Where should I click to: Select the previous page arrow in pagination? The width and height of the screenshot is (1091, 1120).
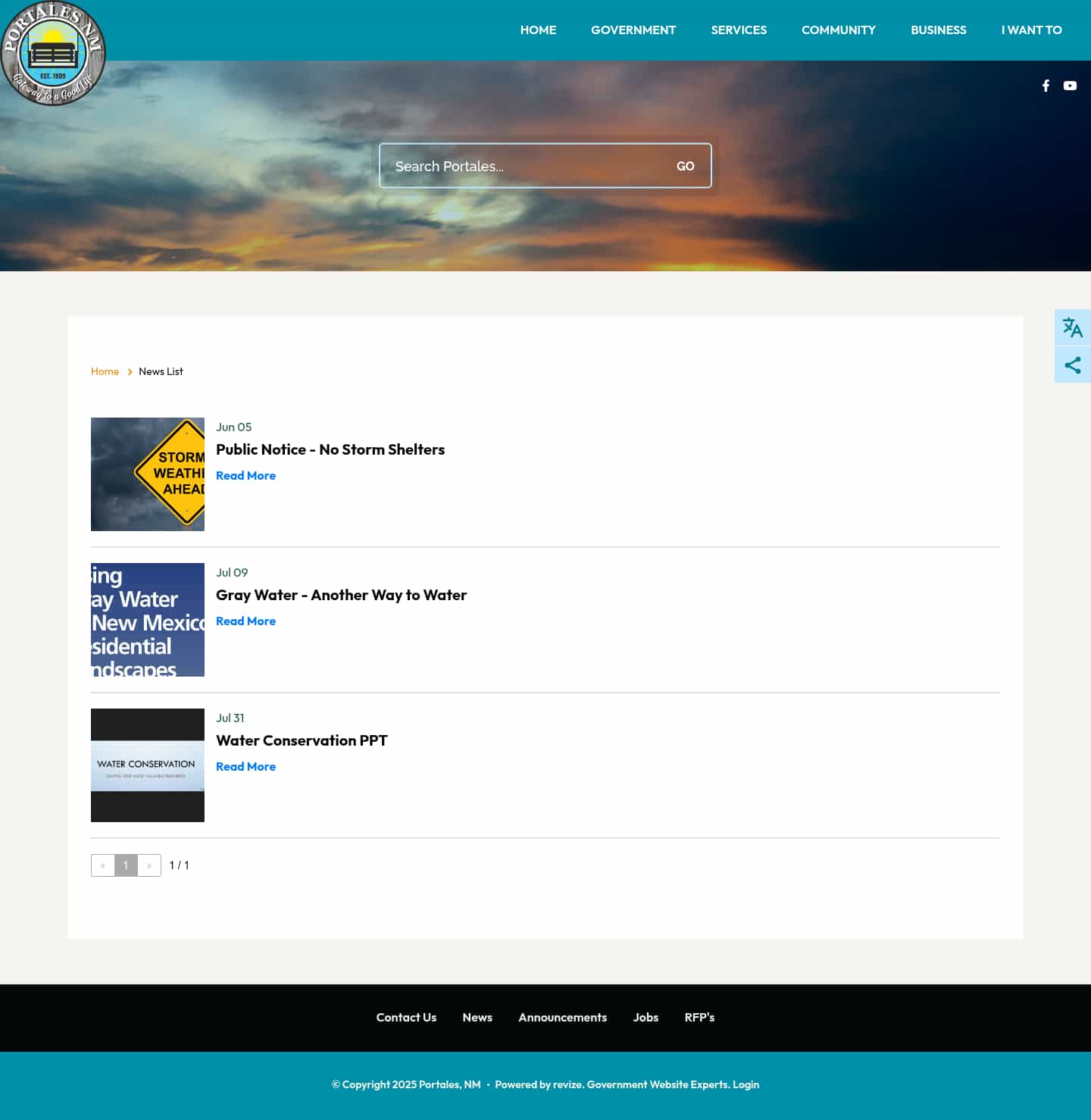(x=102, y=865)
